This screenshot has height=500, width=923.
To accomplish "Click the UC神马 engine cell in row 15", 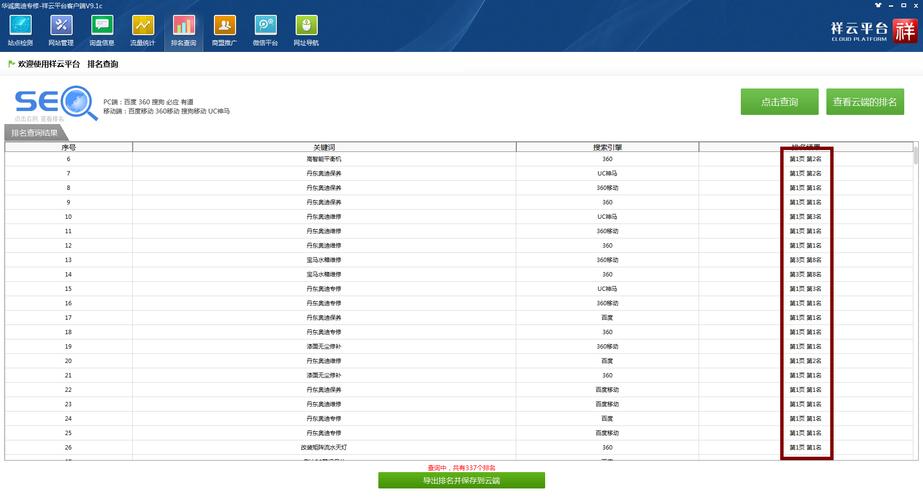I will [607, 289].
